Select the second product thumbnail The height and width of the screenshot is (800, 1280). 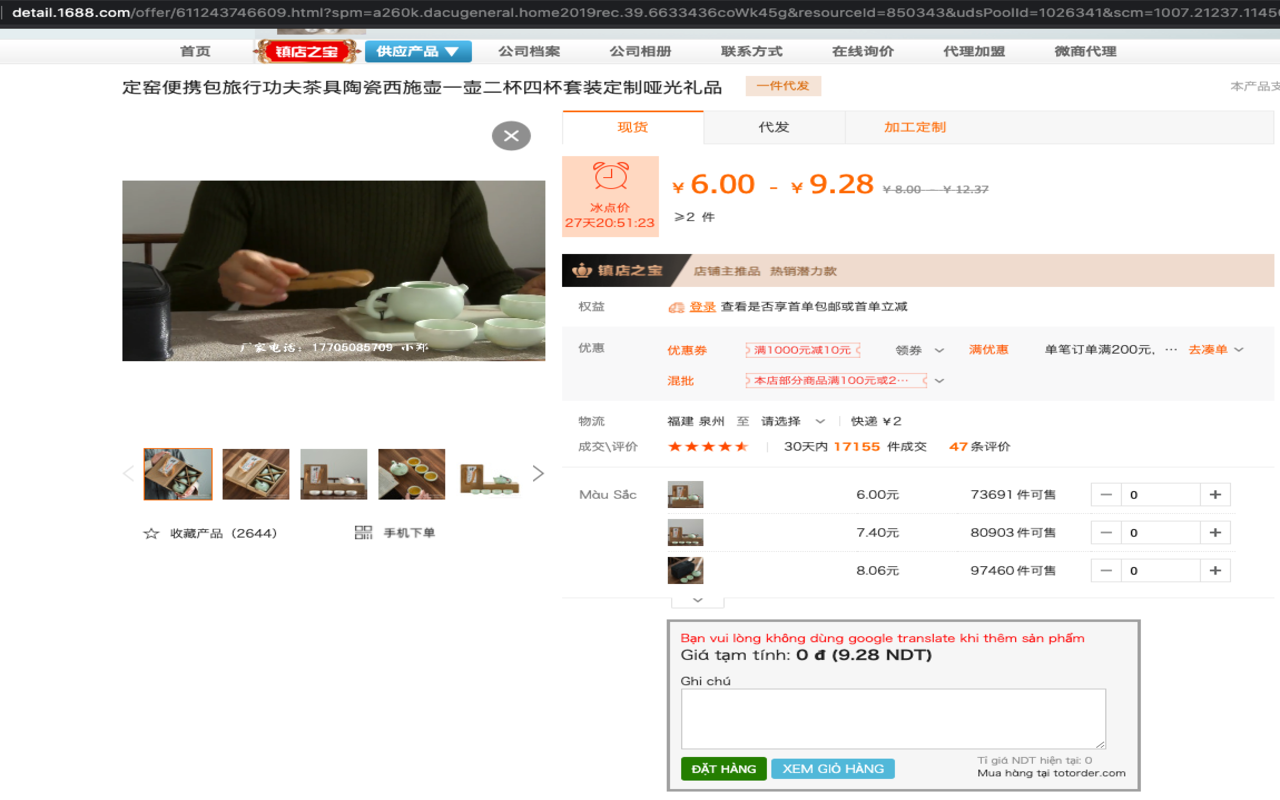(256, 474)
